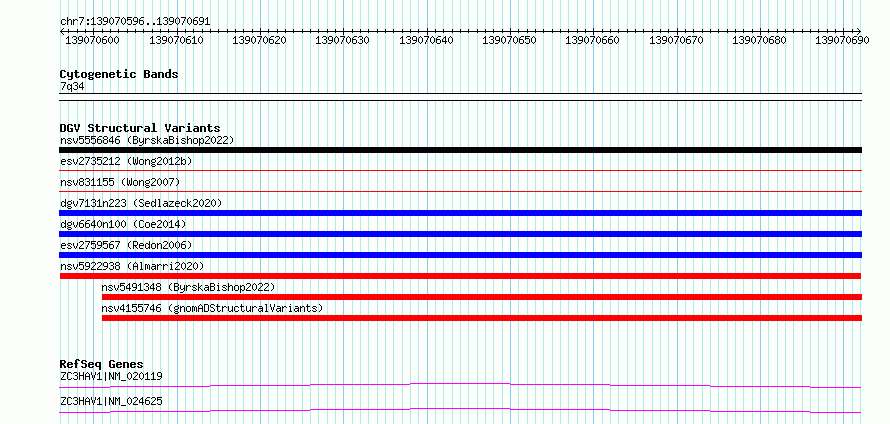Click the right arrowhead of the ruler
The height and width of the screenshot is (424, 890).
click(858, 31)
